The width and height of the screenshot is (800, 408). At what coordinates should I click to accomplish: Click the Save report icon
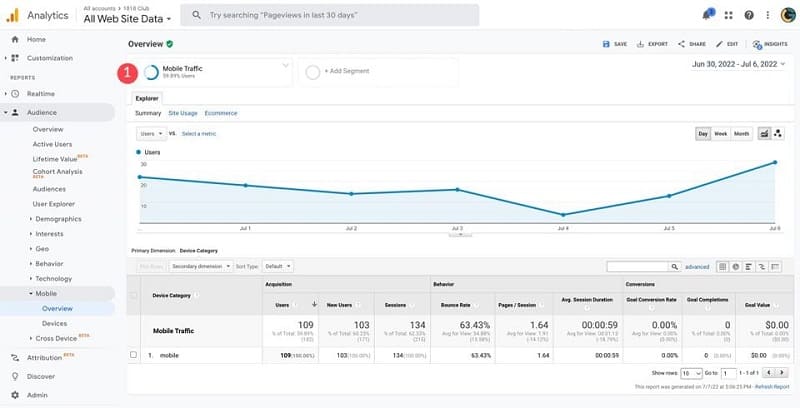pos(615,44)
